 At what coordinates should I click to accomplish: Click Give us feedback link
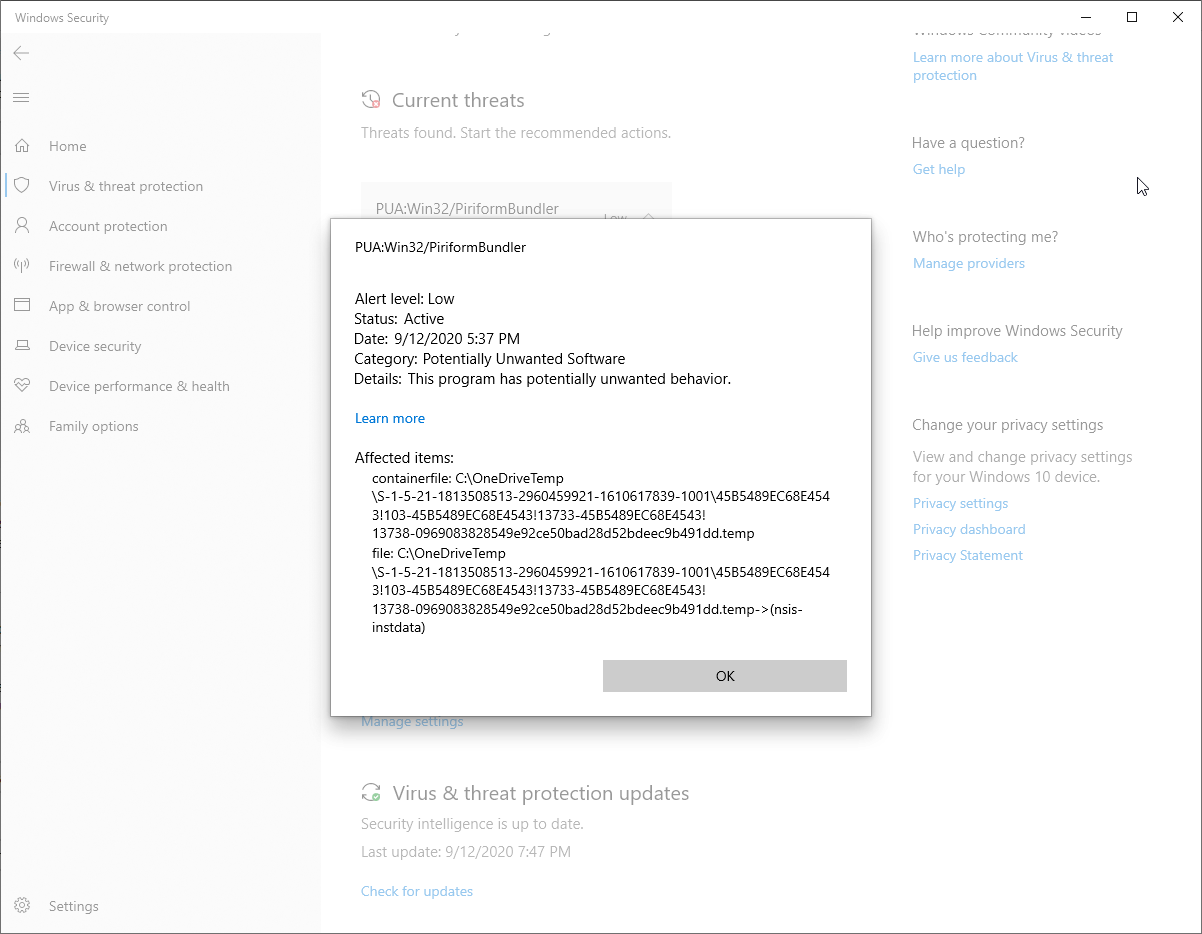coord(965,357)
